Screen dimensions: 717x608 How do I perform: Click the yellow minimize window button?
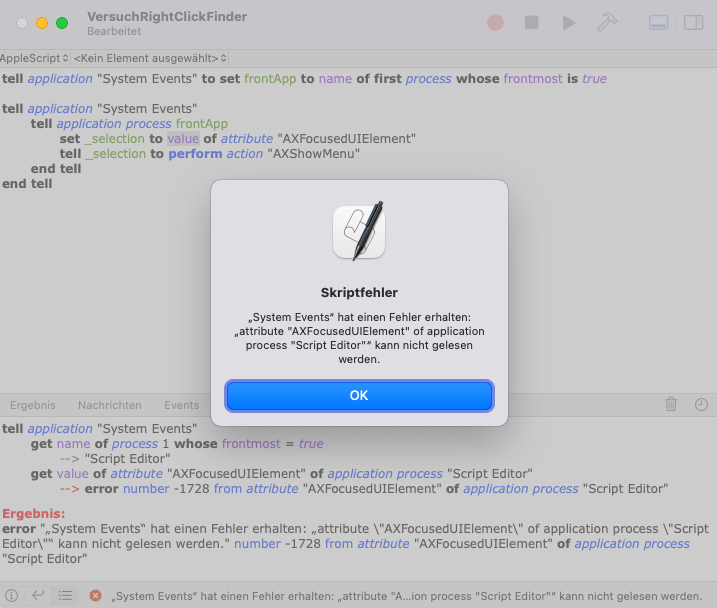coord(42,23)
